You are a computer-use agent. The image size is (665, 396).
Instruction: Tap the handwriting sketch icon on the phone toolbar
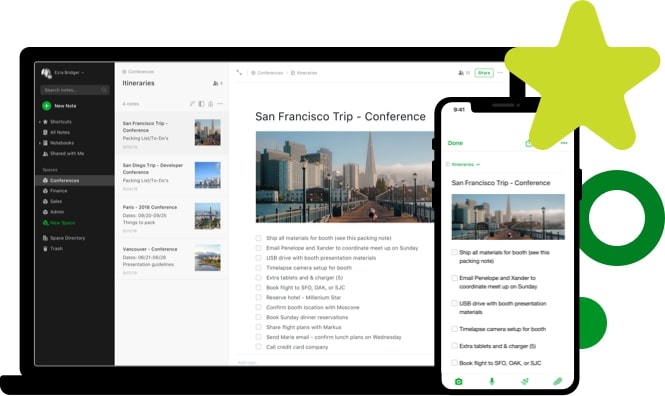(x=525, y=381)
